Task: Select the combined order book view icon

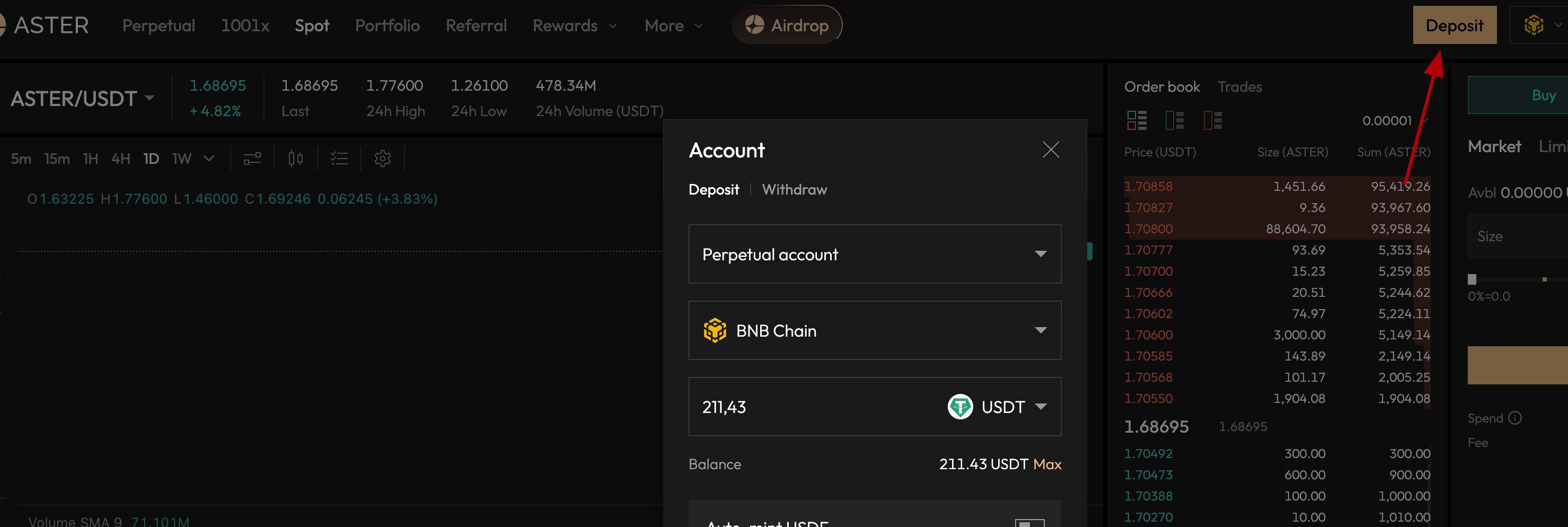Action: [1137, 120]
